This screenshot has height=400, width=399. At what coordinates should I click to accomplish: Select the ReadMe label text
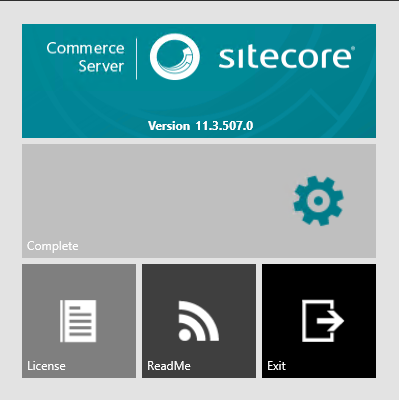click(169, 366)
